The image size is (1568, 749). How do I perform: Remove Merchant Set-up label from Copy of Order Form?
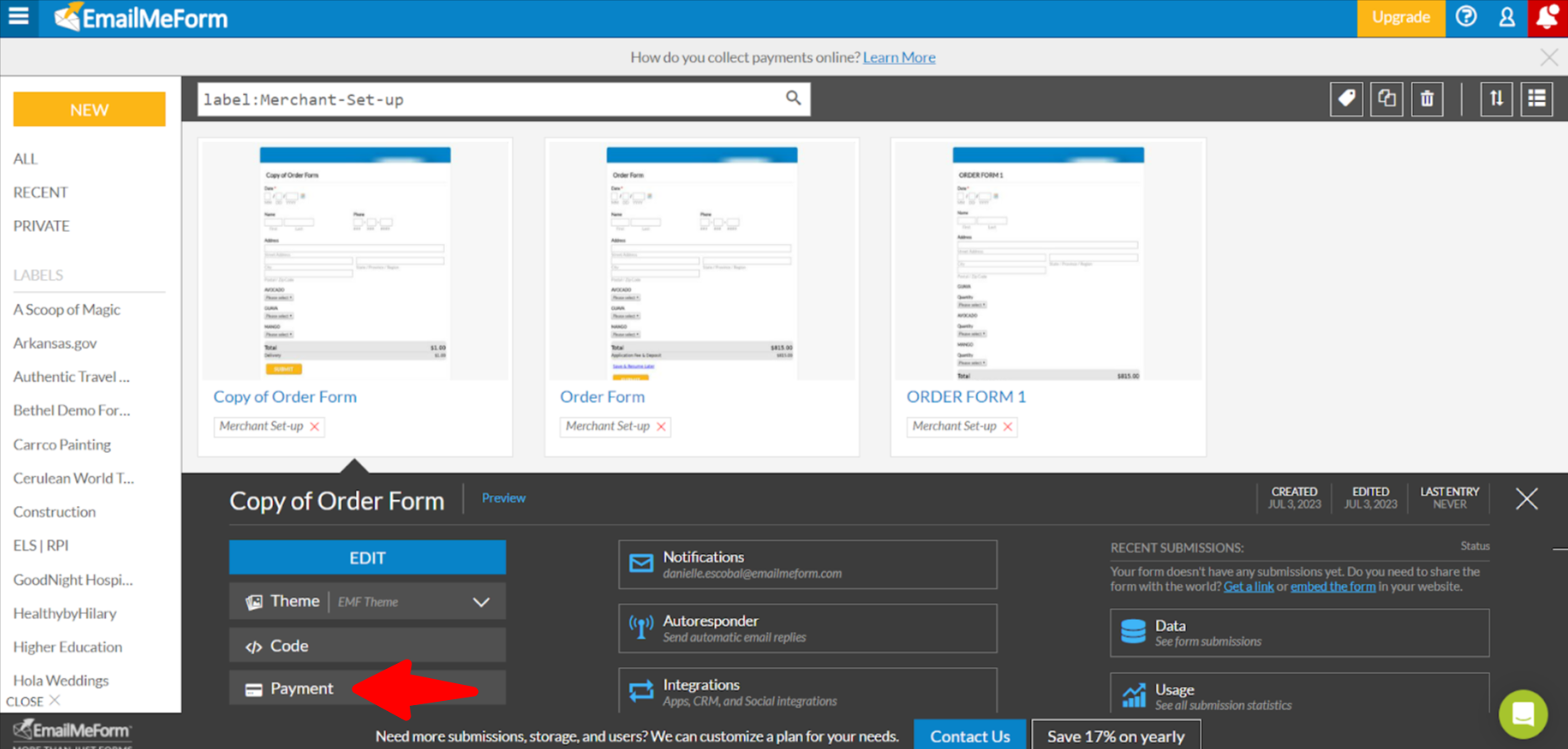(x=314, y=427)
